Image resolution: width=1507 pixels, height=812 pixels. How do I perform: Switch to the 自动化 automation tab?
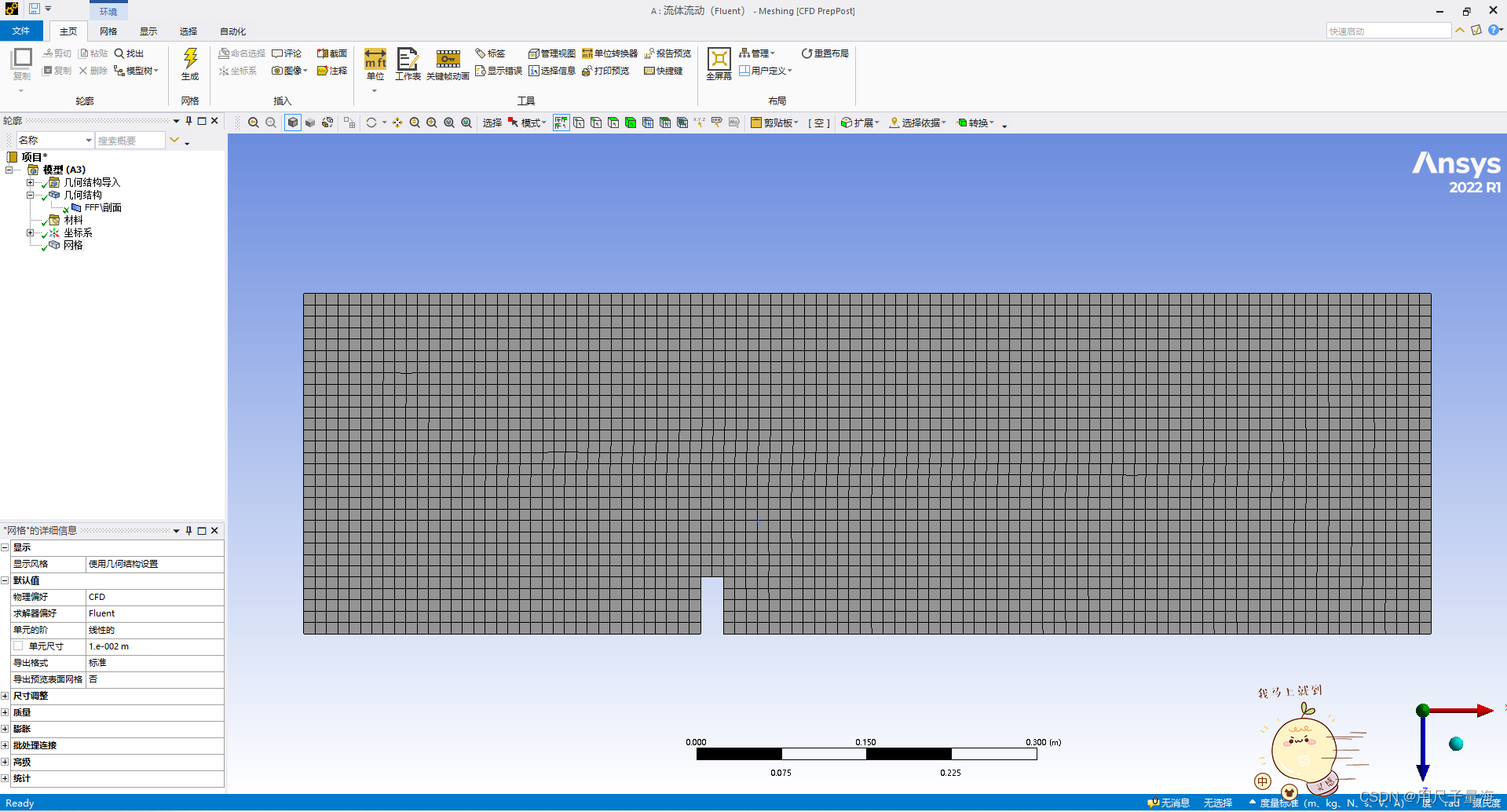[232, 31]
